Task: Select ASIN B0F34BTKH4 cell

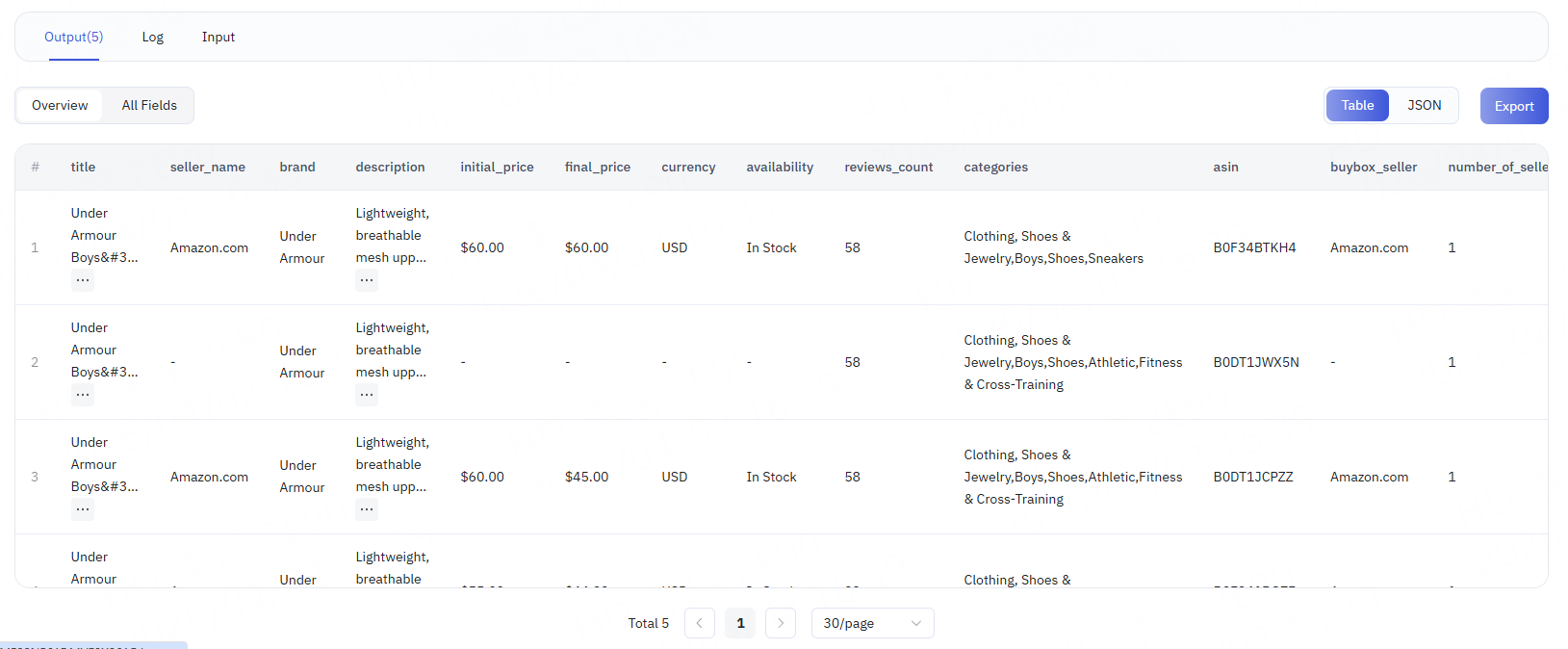Action: pos(1254,247)
